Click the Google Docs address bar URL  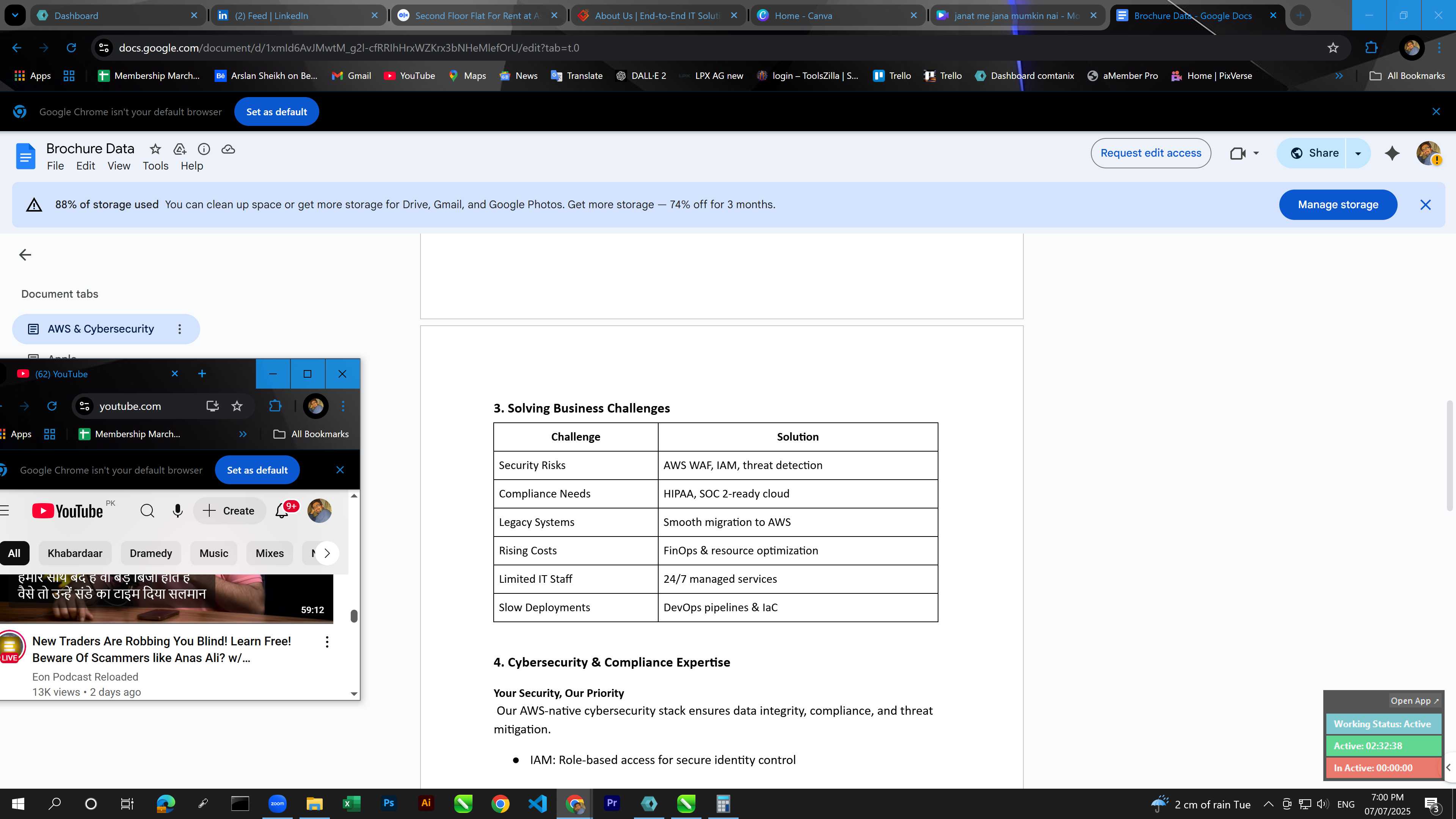coord(349,48)
